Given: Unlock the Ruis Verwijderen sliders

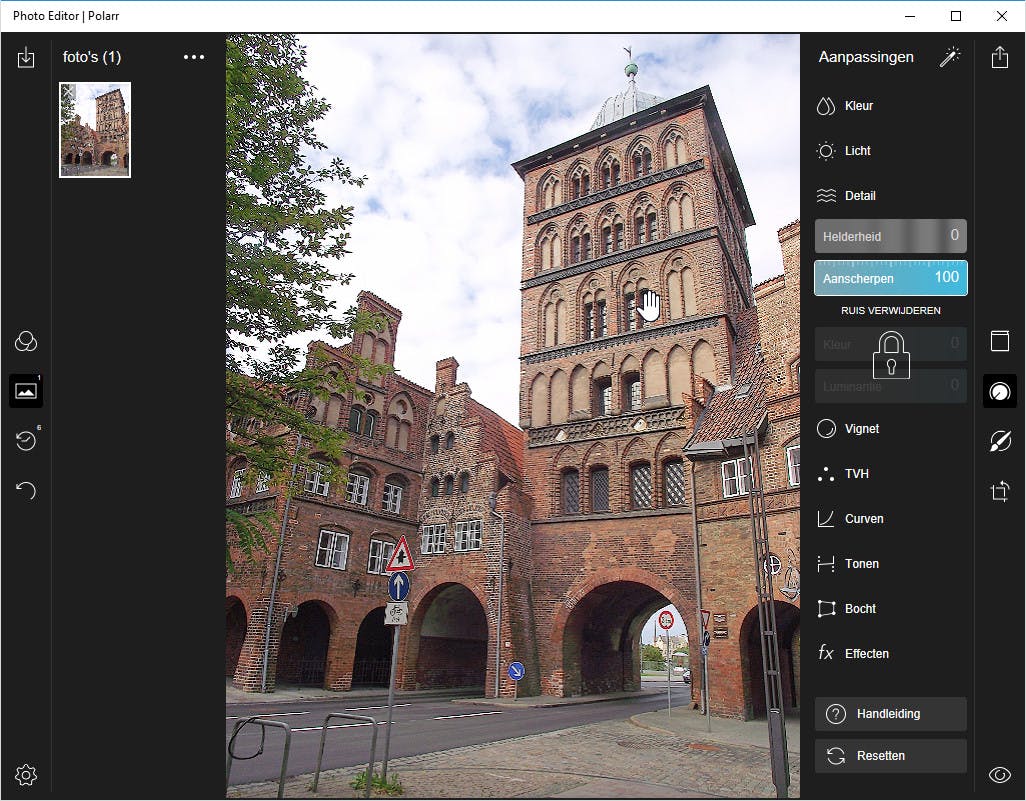Looking at the screenshot, I should 890,356.
